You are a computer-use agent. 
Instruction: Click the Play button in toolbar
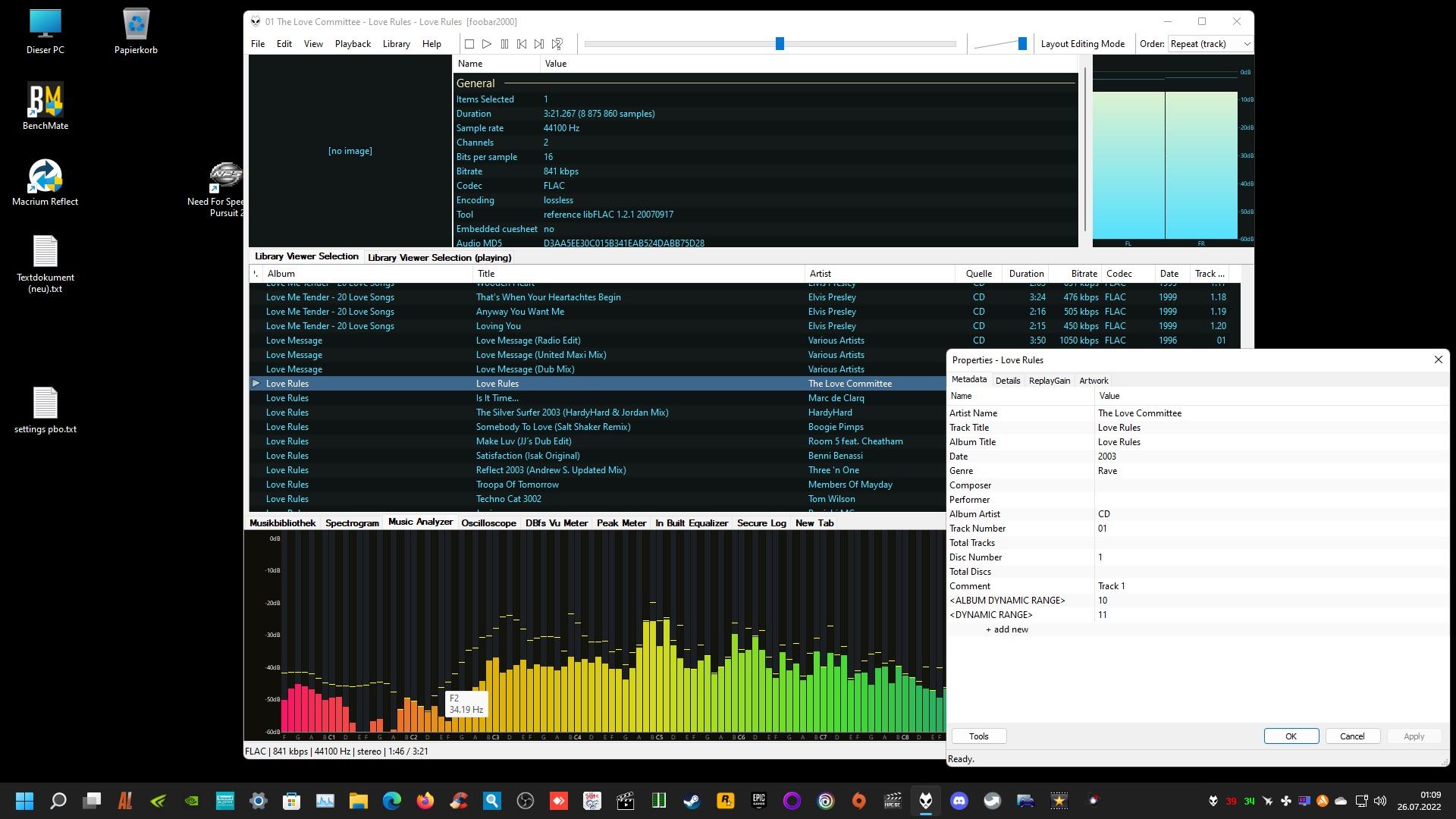tap(487, 44)
